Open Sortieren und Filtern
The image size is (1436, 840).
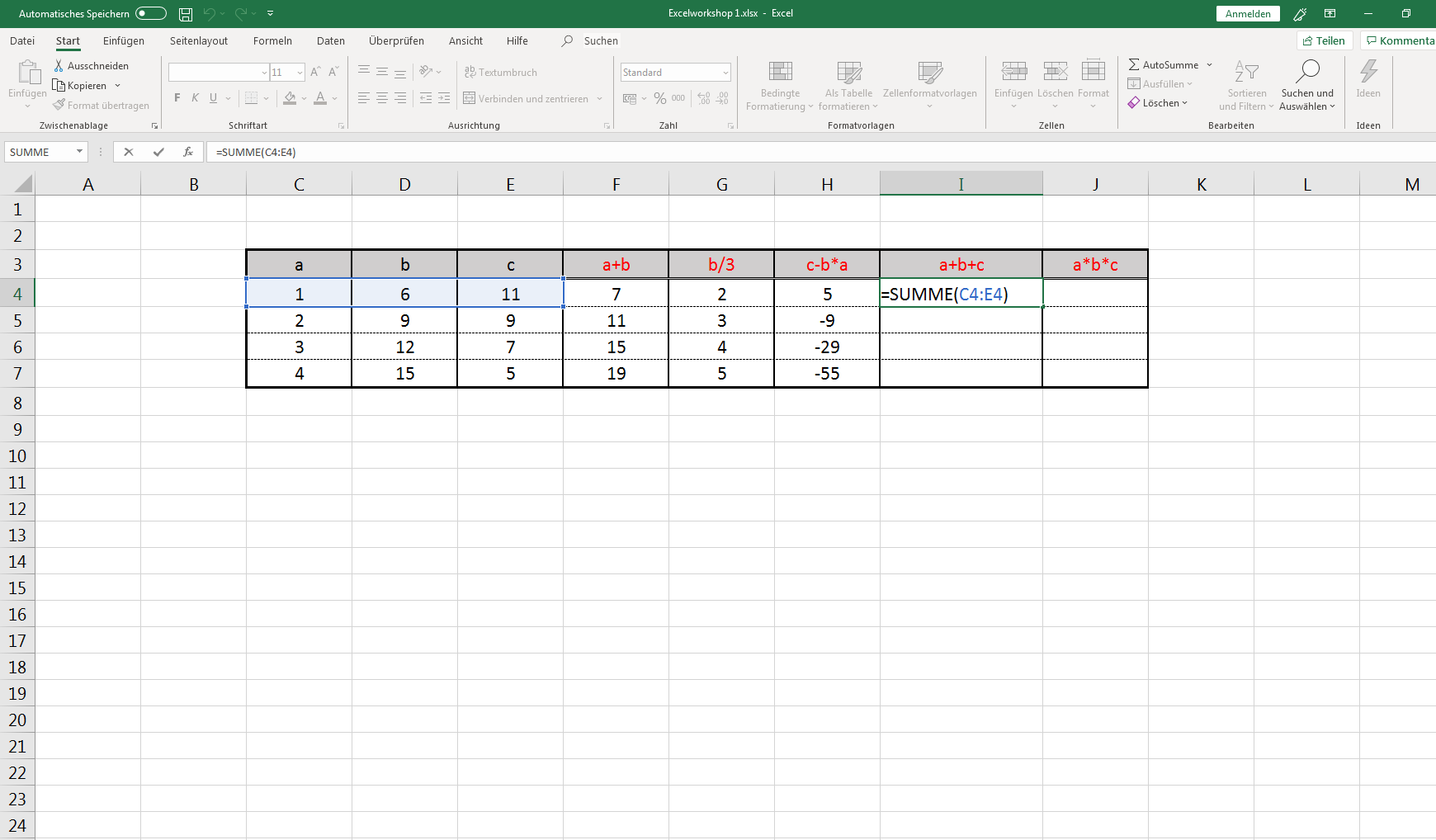1246,85
